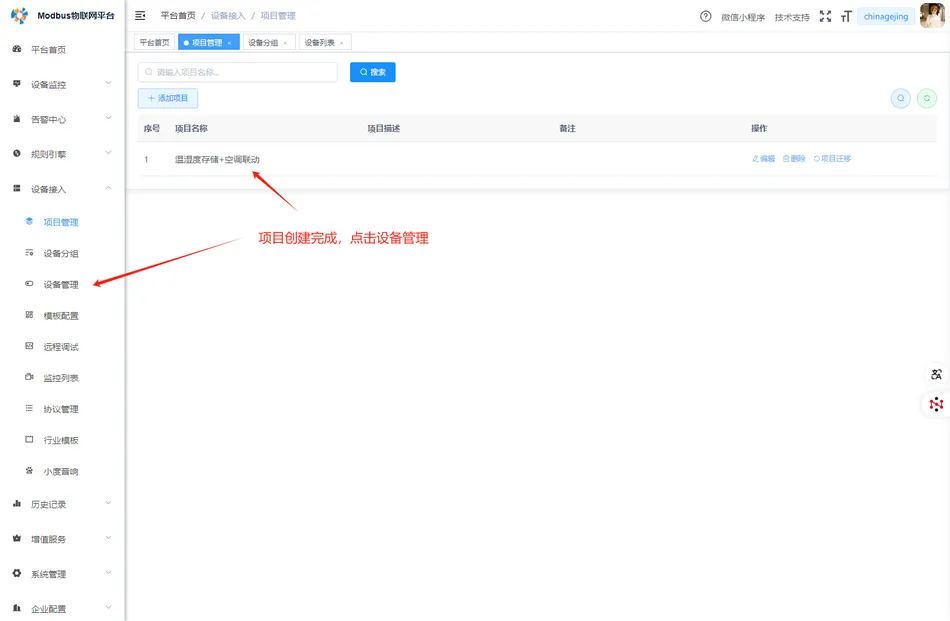The image size is (950, 621).
Task: Collapse the sidebar with the hamburger icon
Action: pos(139,16)
